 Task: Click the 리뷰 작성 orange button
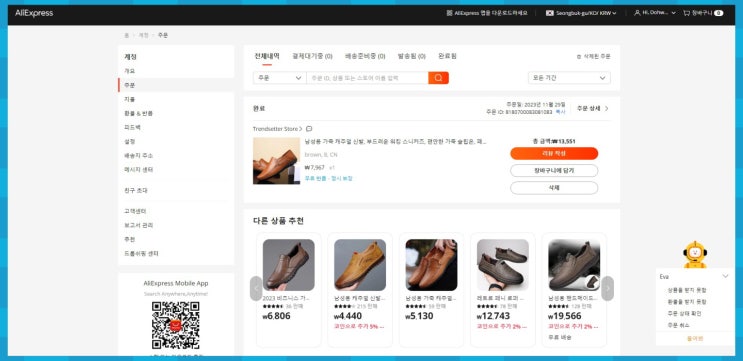(x=554, y=153)
